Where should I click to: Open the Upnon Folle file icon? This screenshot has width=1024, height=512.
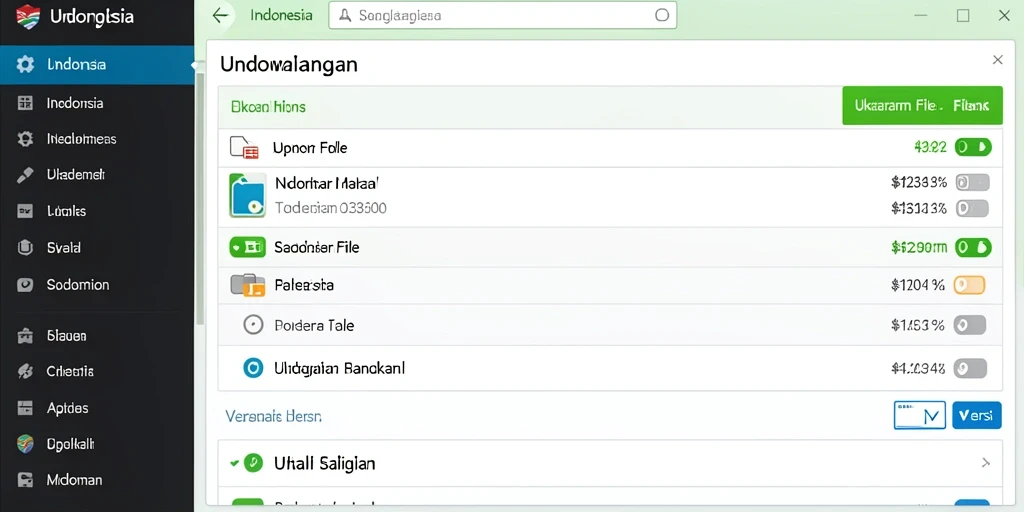coord(244,148)
